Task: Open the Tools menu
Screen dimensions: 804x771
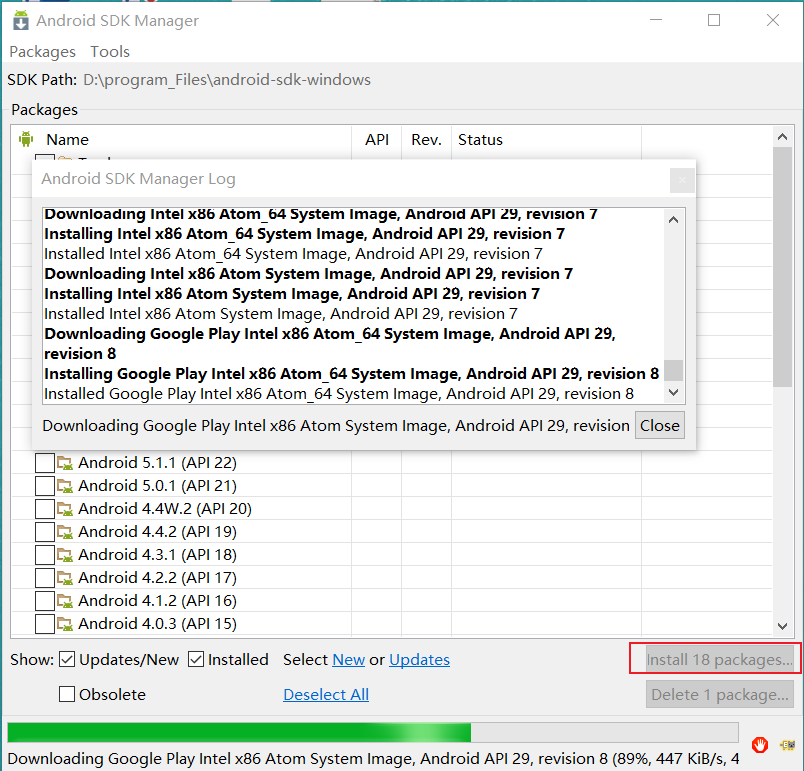Action: pos(110,52)
